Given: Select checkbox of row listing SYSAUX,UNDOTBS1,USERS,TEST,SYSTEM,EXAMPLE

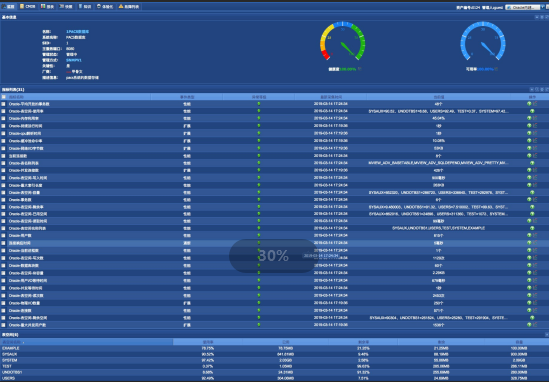Looking at the screenshot, I should tap(4, 228).
